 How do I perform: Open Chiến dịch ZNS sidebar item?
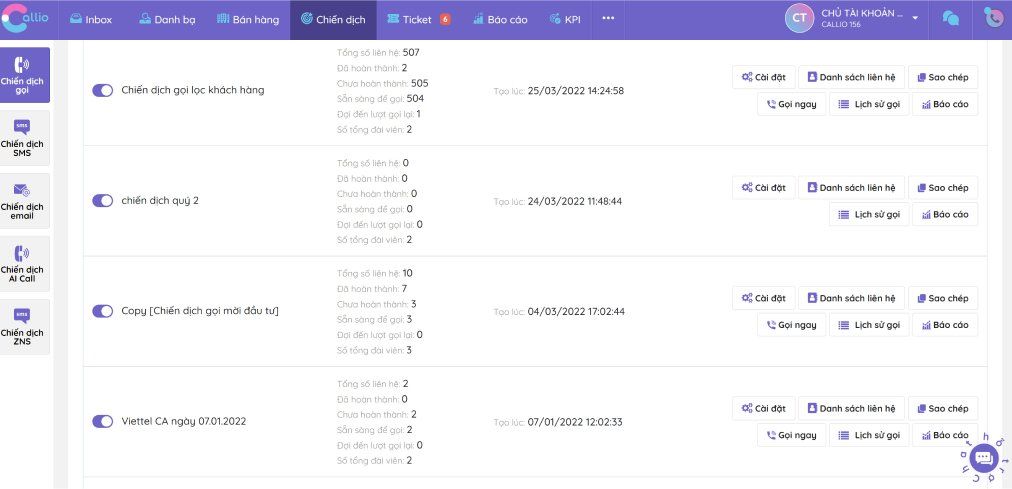point(22,327)
